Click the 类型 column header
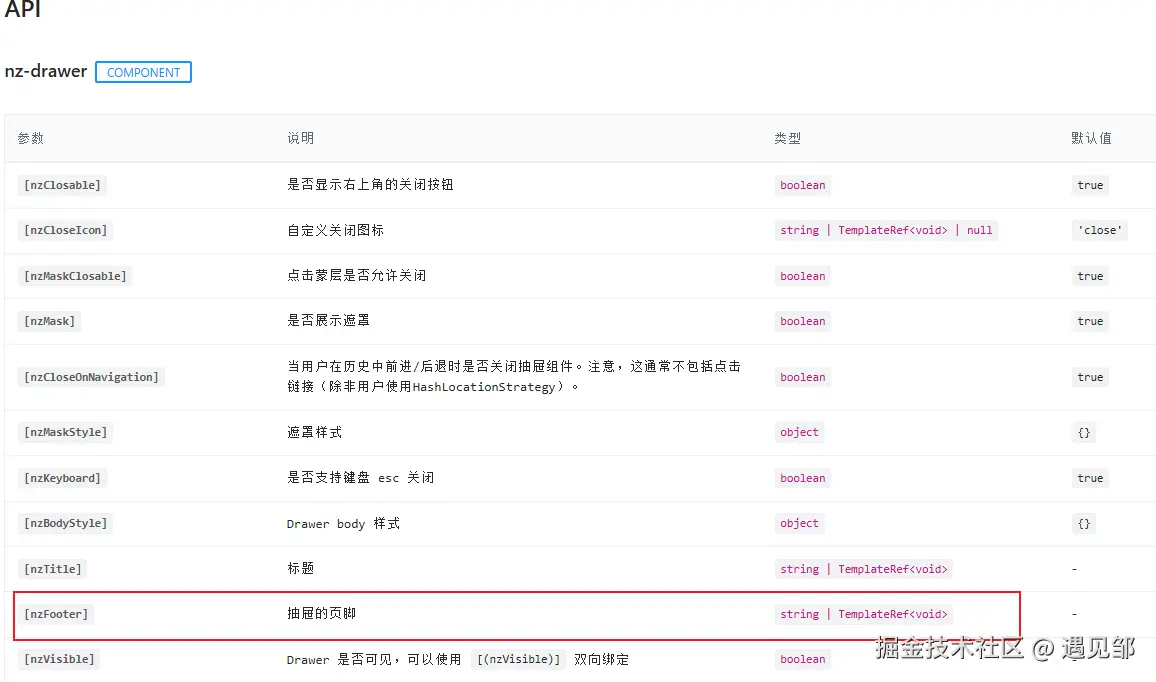 tap(787, 138)
